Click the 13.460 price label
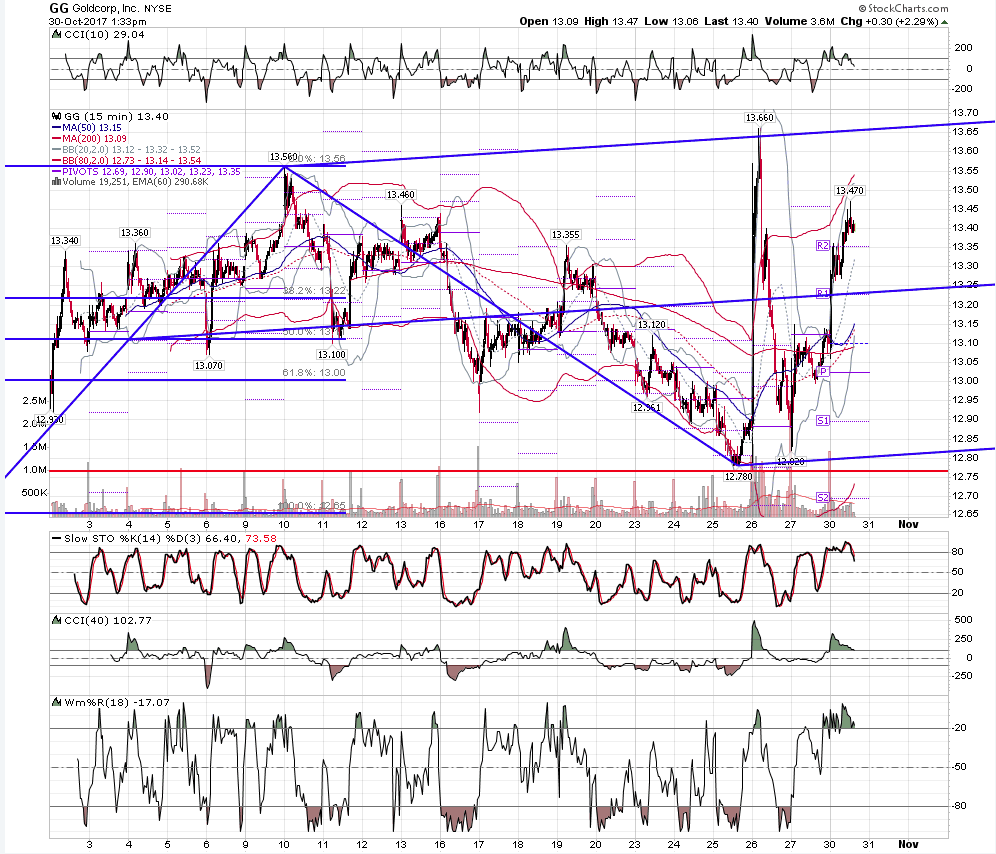The height and width of the screenshot is (854, 996). click(x=400, y=194)
